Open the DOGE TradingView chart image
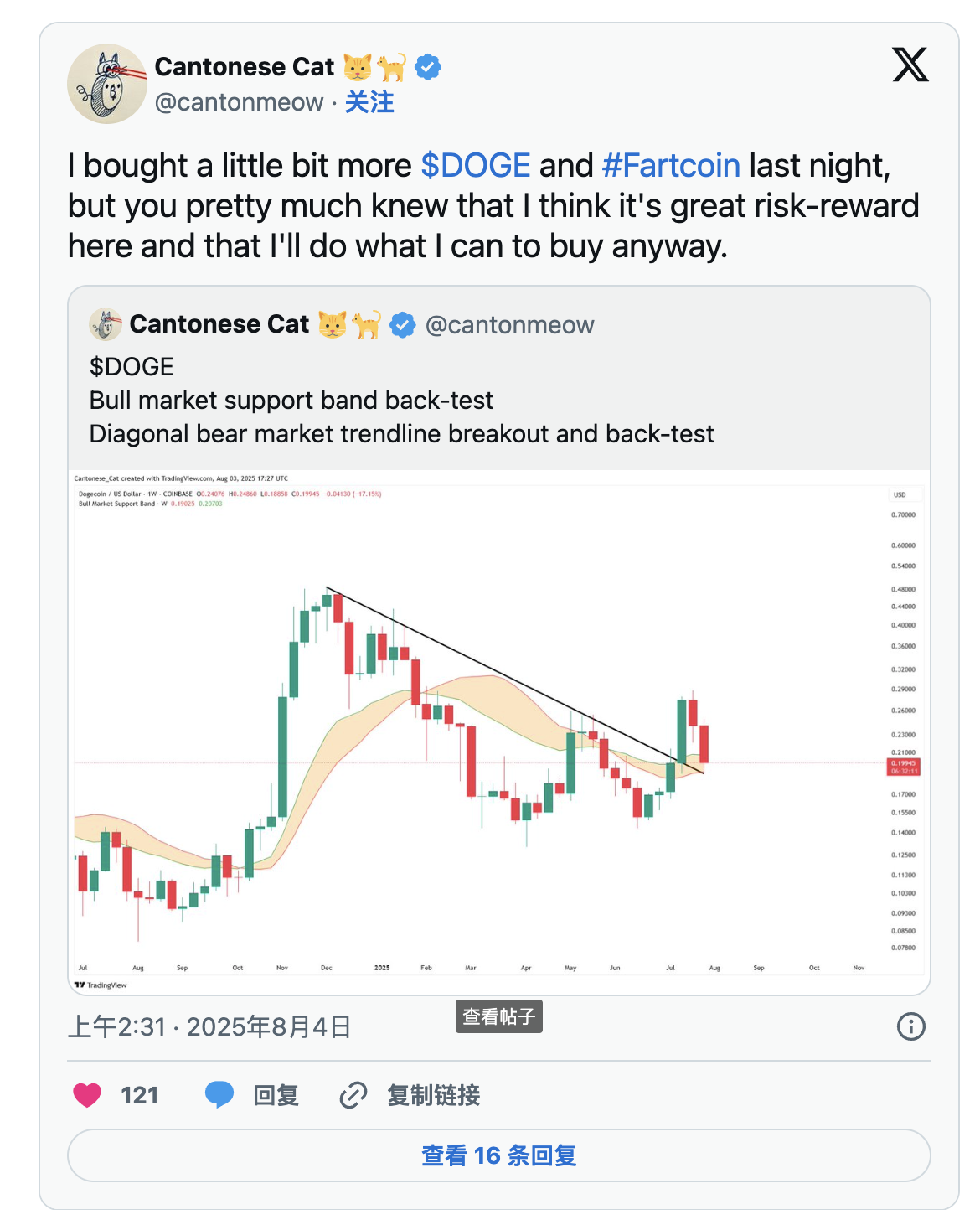The height and width of the screenshot is (1230, 980). point(498,729)
